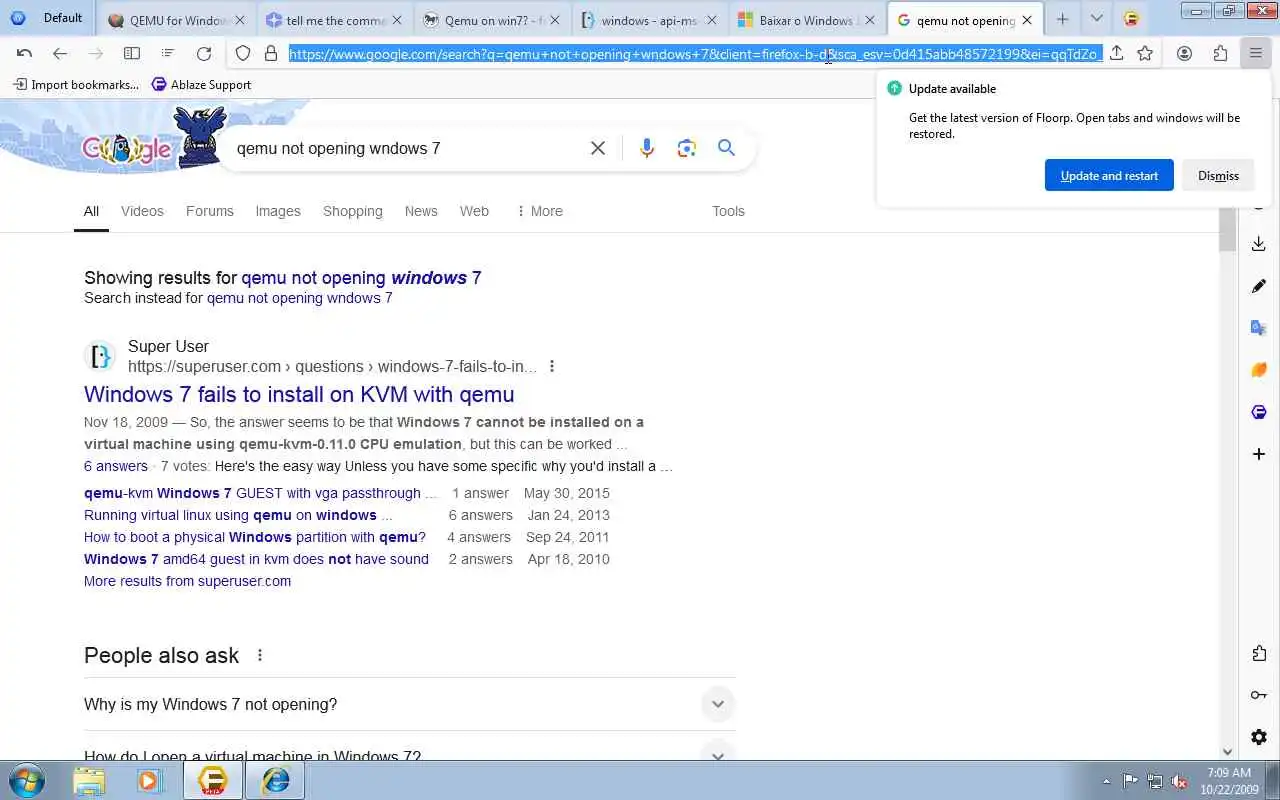Switch to QEMU for Windows tab
This screenshot has width=1280, height=800.
177,19
